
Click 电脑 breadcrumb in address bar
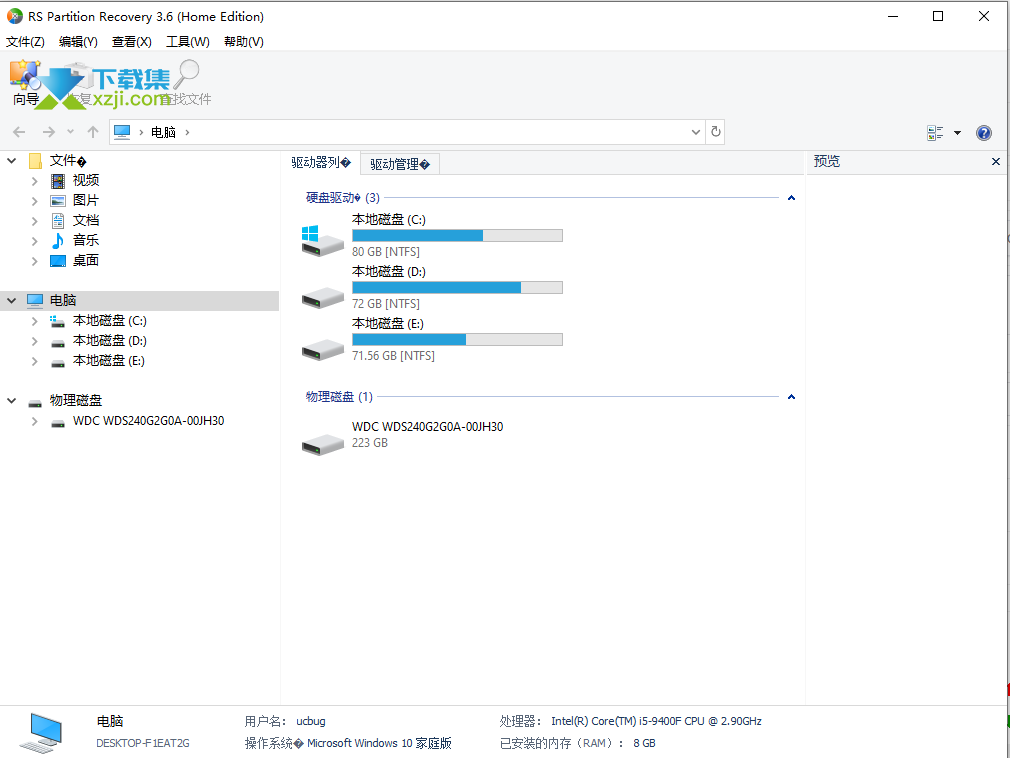163,132
